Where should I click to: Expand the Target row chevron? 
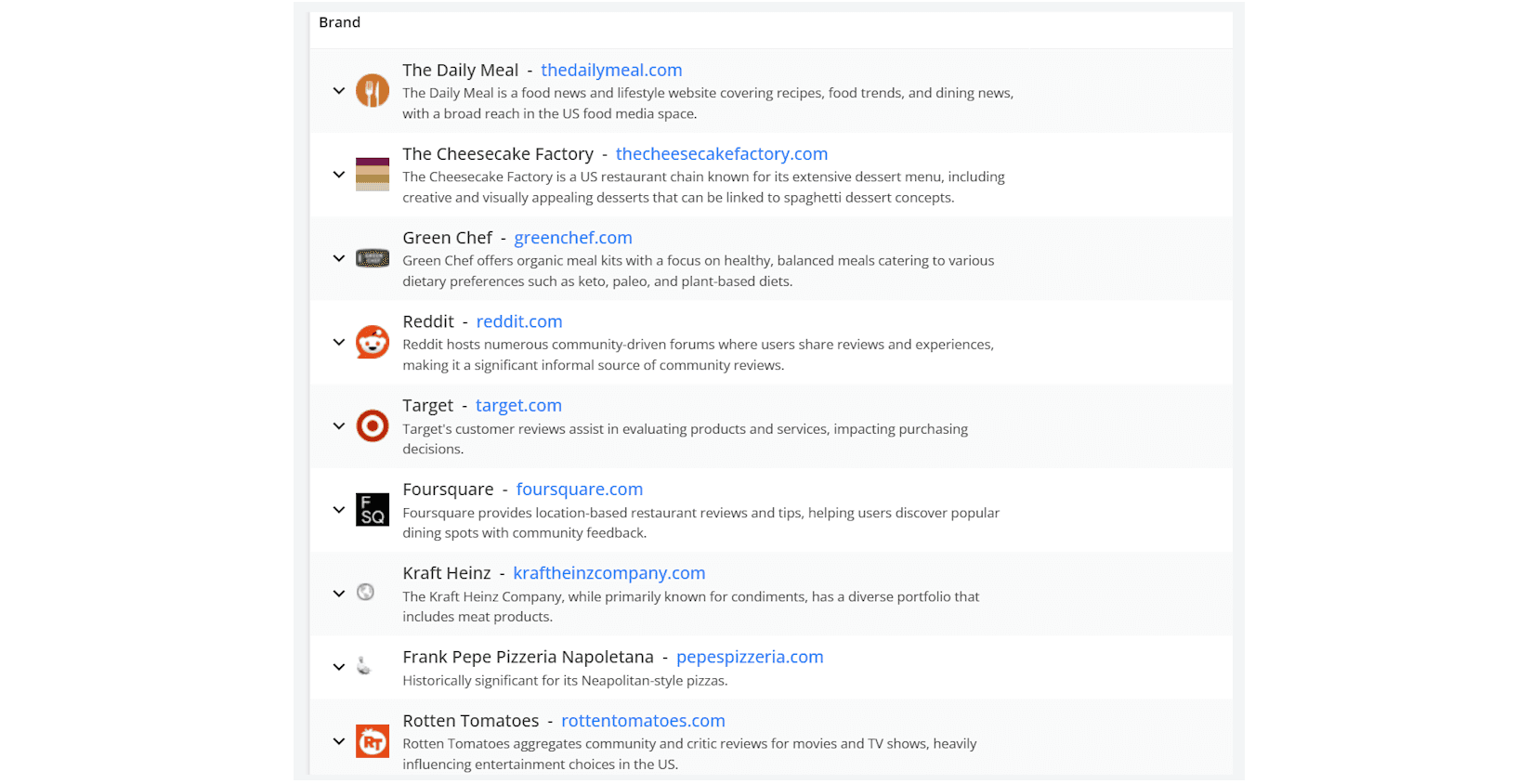point(339,425)
